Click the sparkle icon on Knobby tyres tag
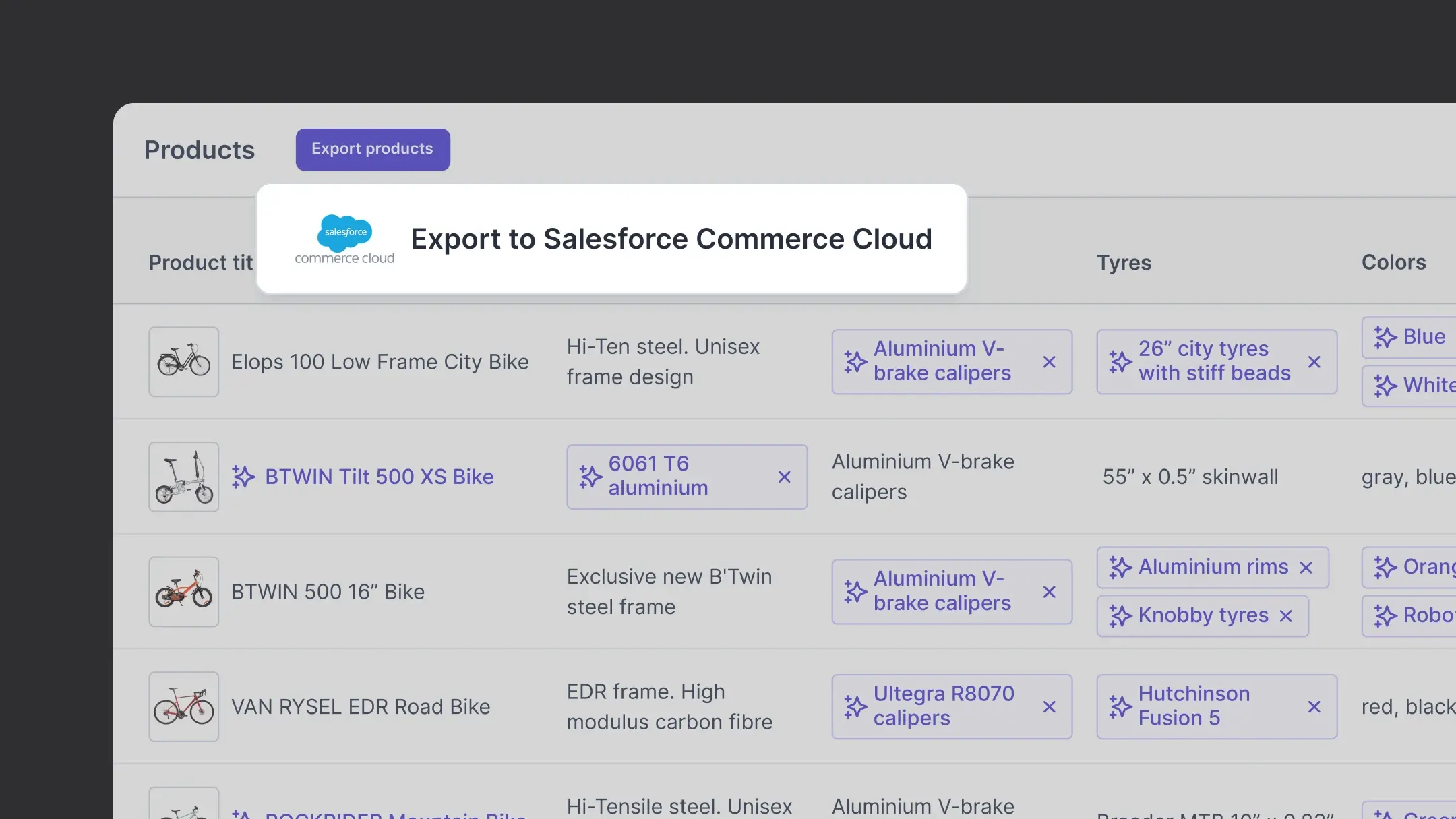 click(x=1120, y=616)
